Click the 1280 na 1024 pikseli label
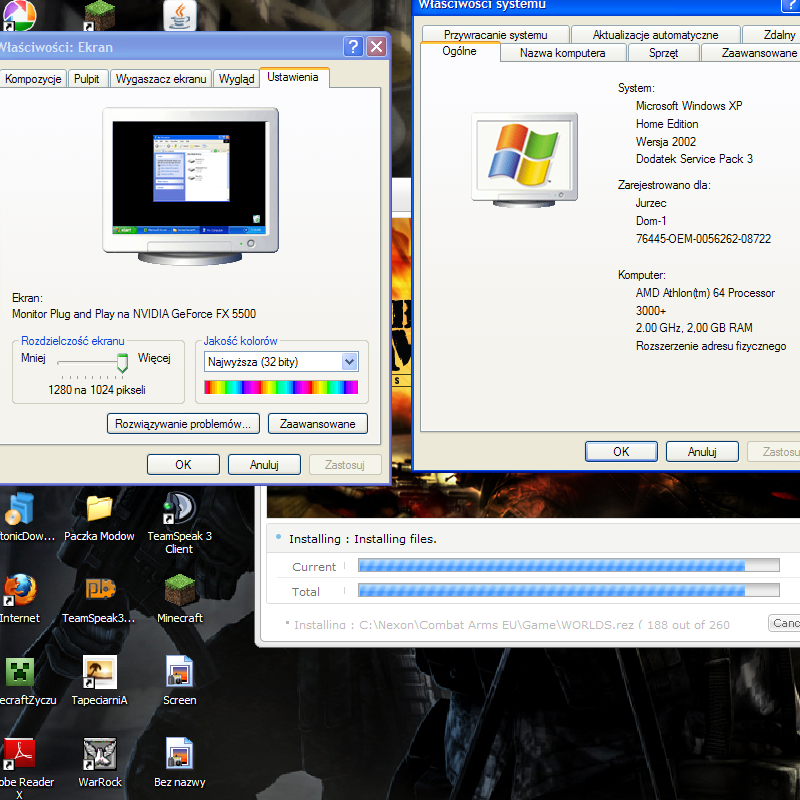 coord(97,390)
